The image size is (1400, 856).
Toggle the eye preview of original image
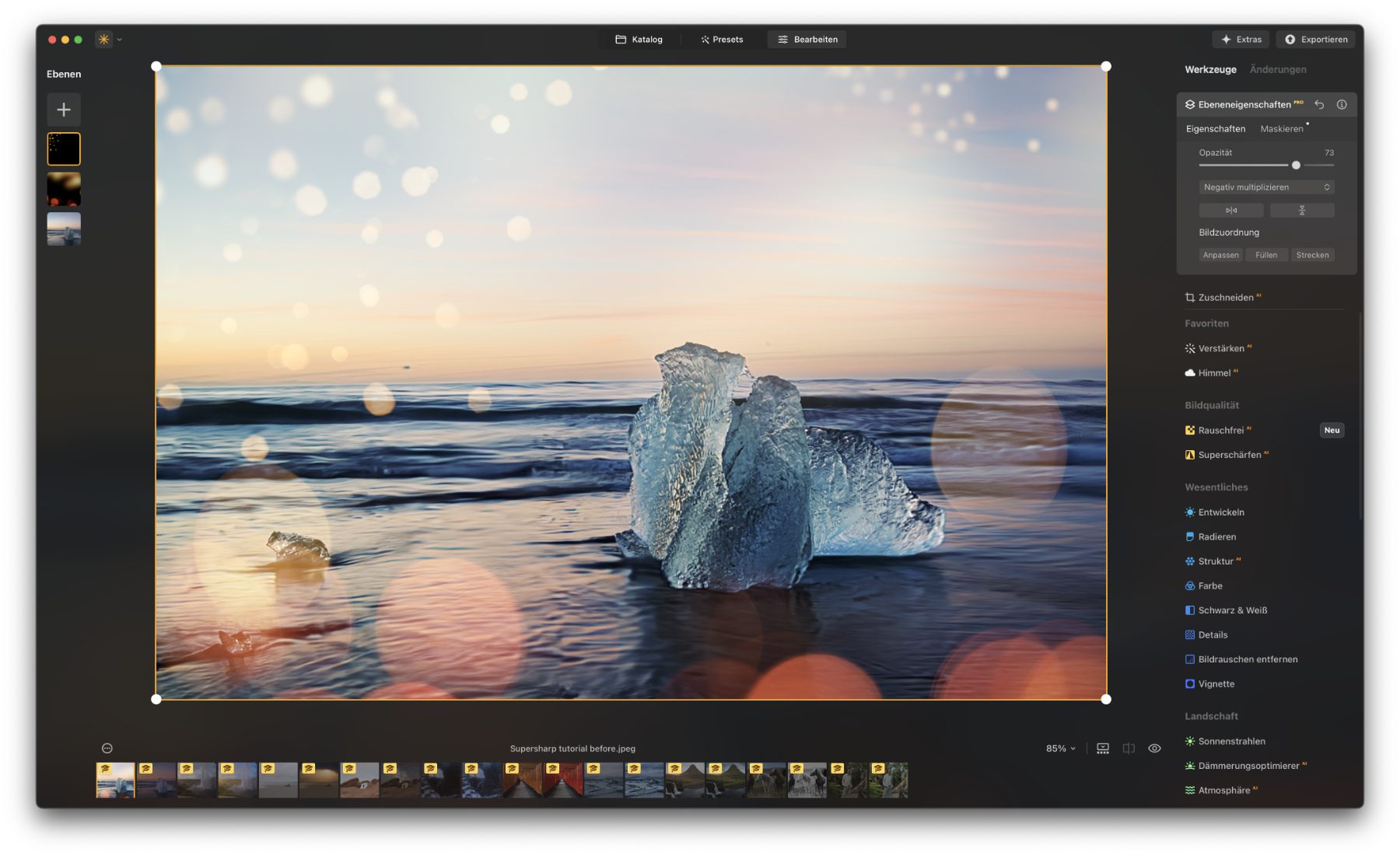point(1154,748)
